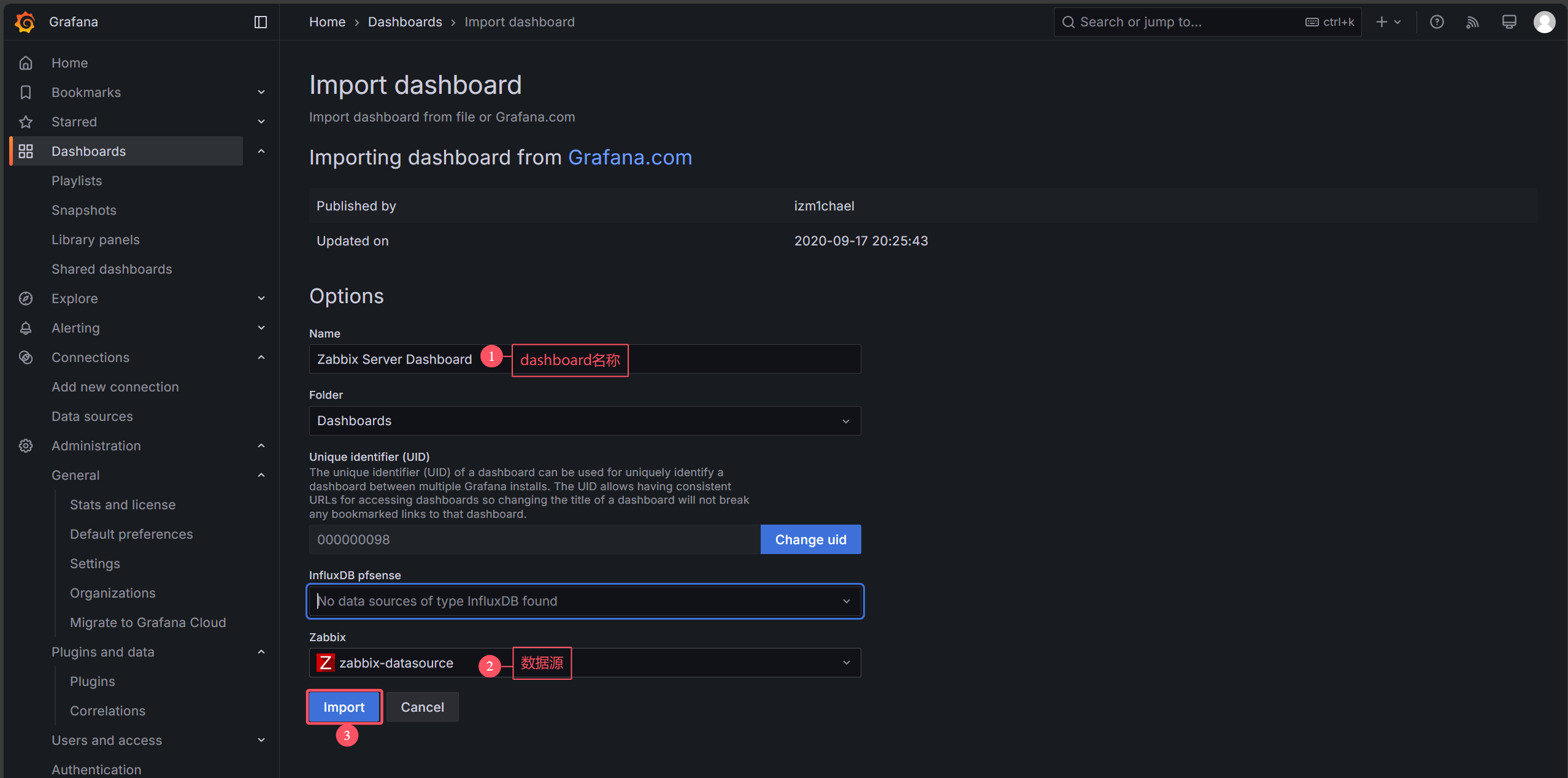This screenshot has width=1568, height=778.
Task: Open Library panels in the sidebar
Action: (x=96, y=239)
